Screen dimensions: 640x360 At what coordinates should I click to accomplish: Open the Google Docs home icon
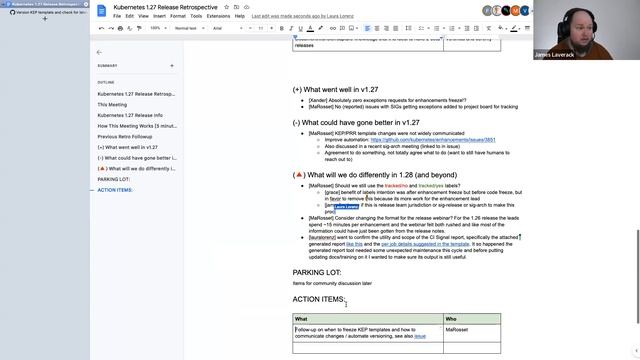[x=102, y=11]
